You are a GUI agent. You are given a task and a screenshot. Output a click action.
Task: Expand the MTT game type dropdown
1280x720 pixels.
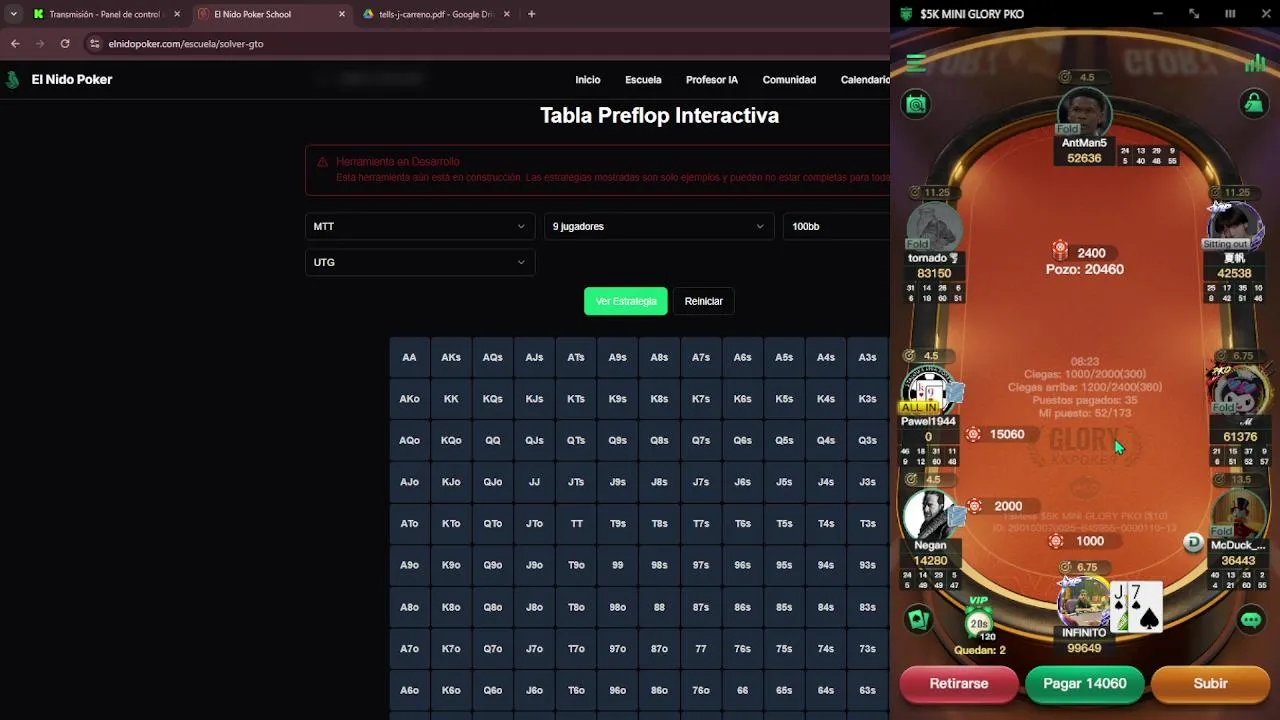419,226
